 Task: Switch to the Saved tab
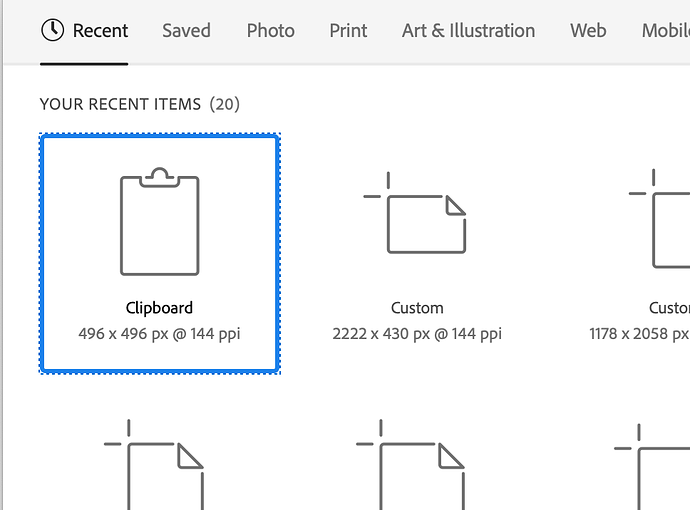click(186, 31)
